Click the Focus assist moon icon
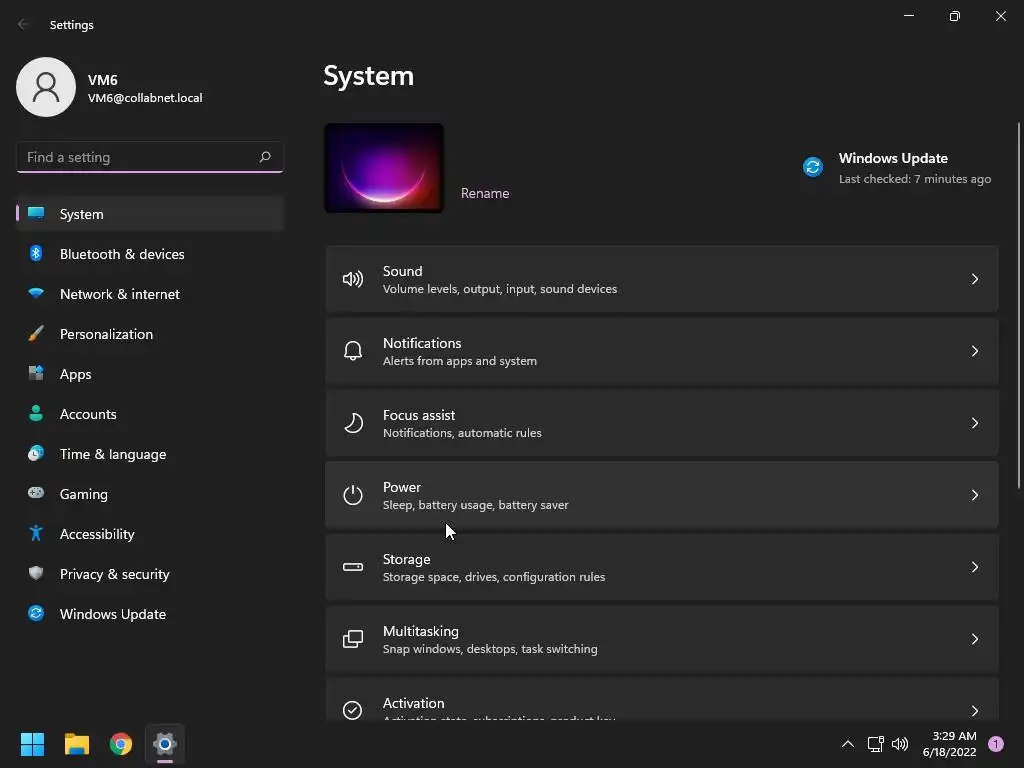This screenshot has width=1024, height=768. tap(353, 423)
